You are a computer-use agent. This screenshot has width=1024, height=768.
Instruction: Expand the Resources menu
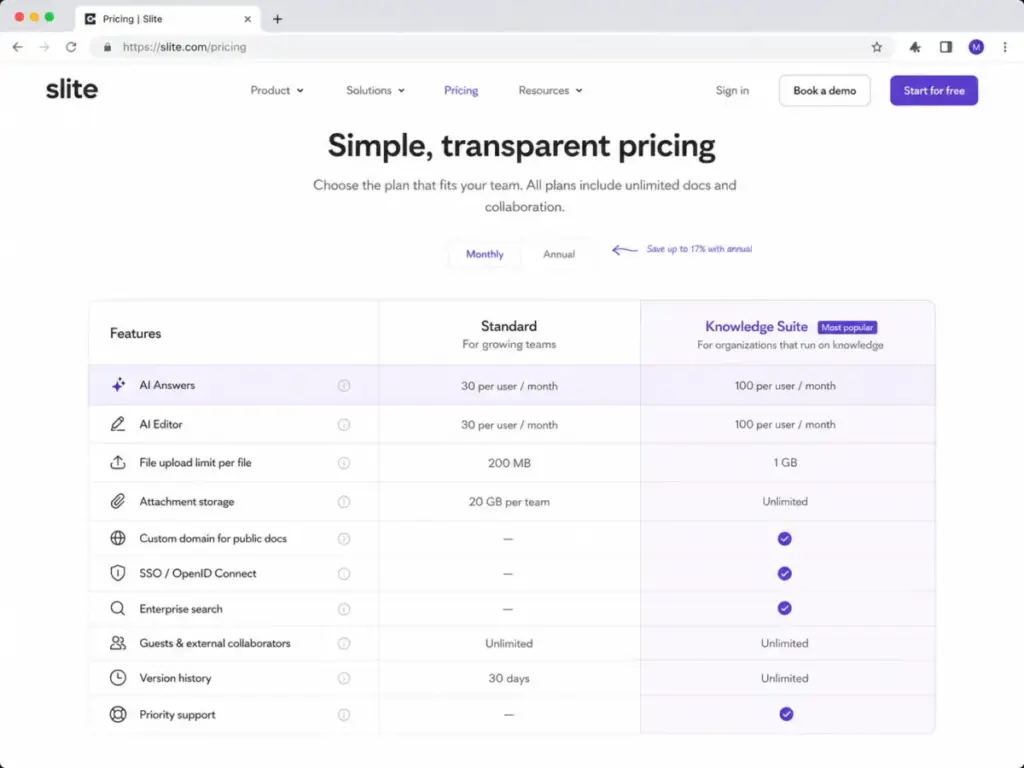click(x=551, y=90)
